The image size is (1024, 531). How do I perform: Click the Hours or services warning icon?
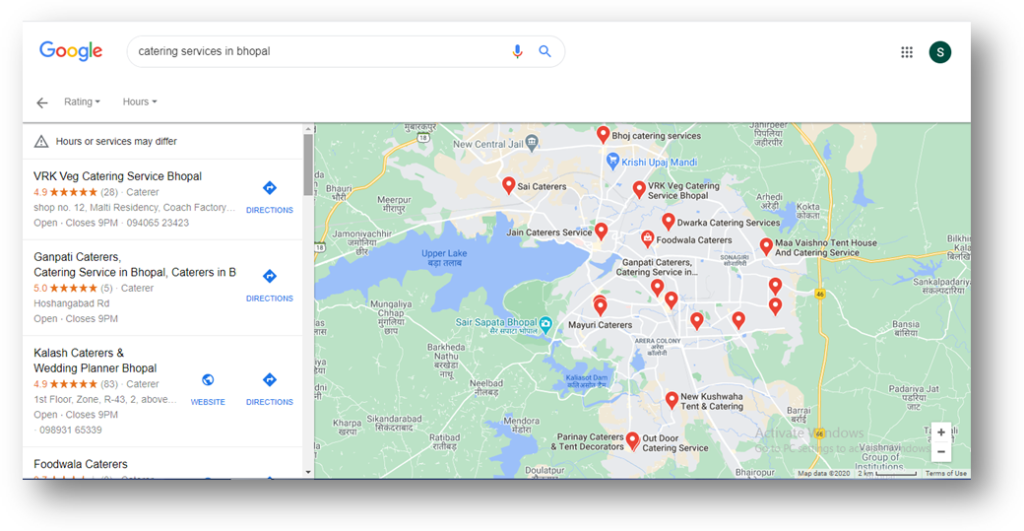coord(41,142)
